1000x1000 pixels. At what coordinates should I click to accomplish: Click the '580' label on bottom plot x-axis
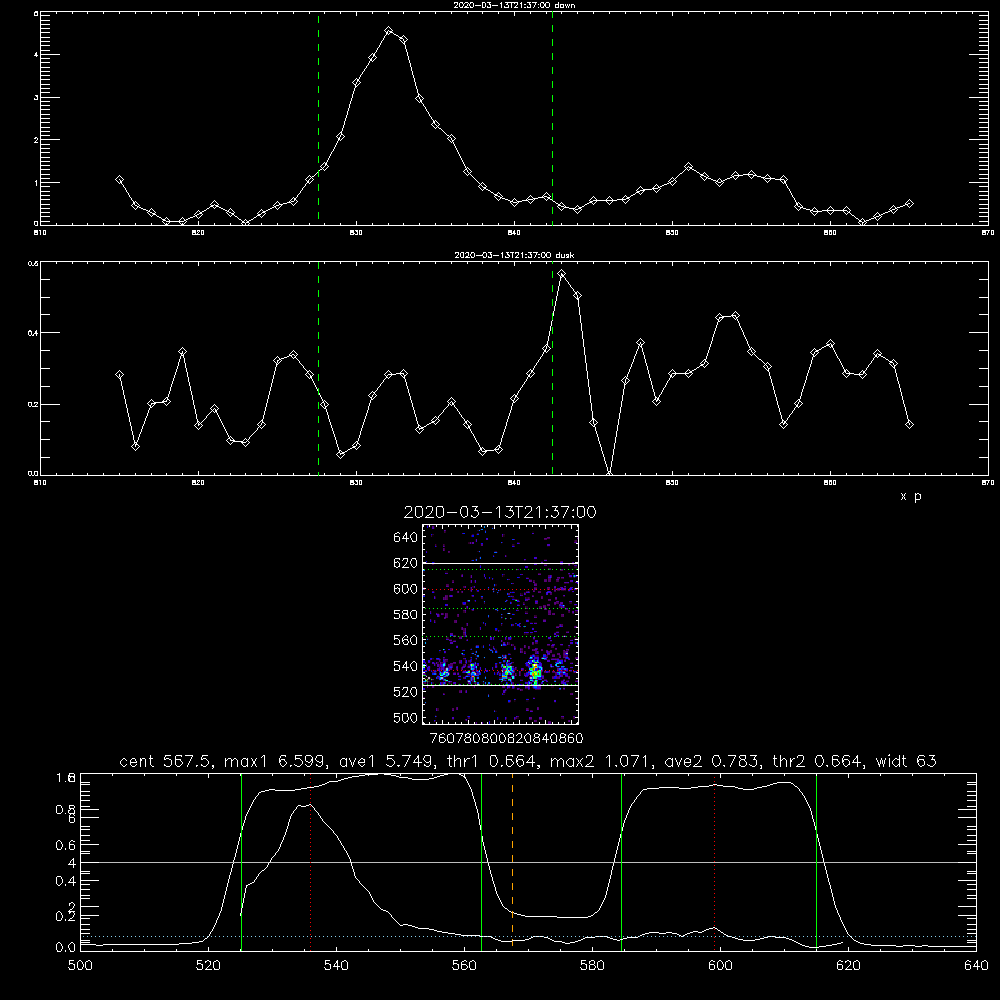pos(592,966)
